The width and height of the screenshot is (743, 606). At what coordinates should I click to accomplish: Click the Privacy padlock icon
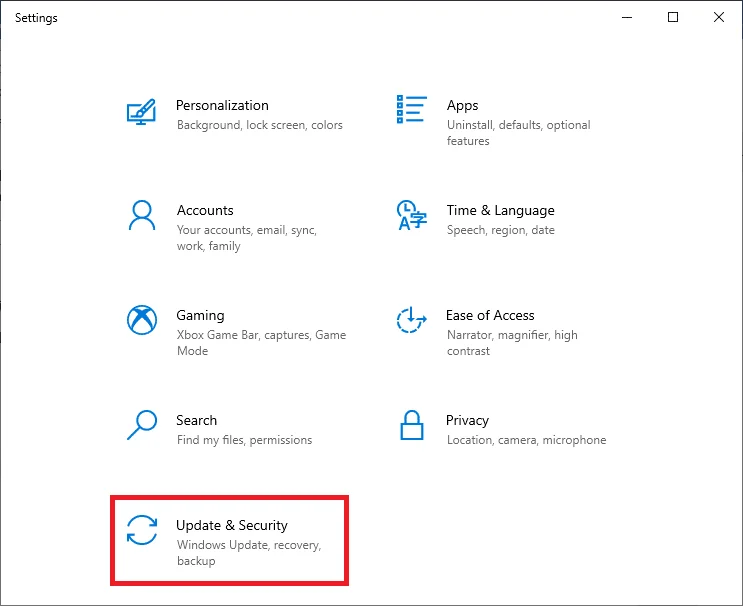click(x=411, y=425)
